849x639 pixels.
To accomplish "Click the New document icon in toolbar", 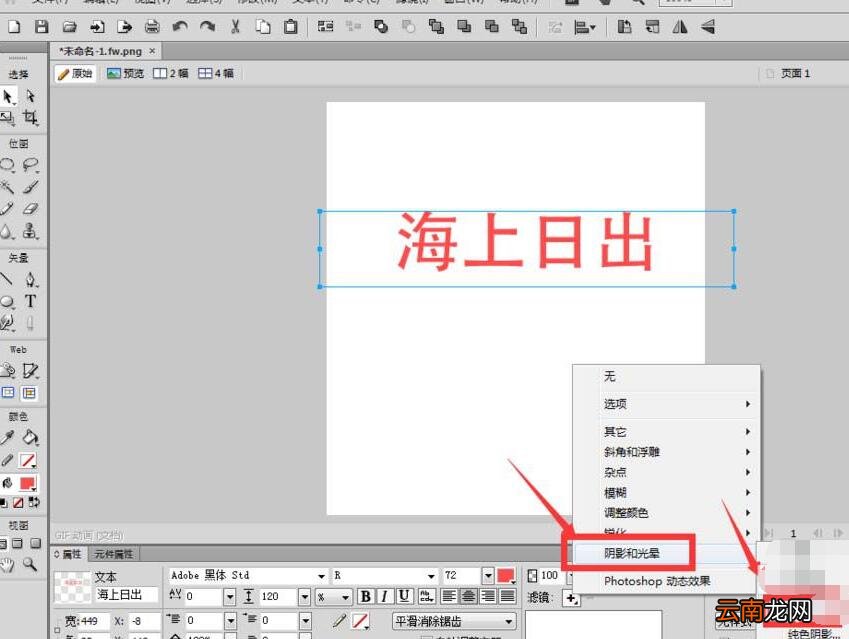I will [14, 27].
